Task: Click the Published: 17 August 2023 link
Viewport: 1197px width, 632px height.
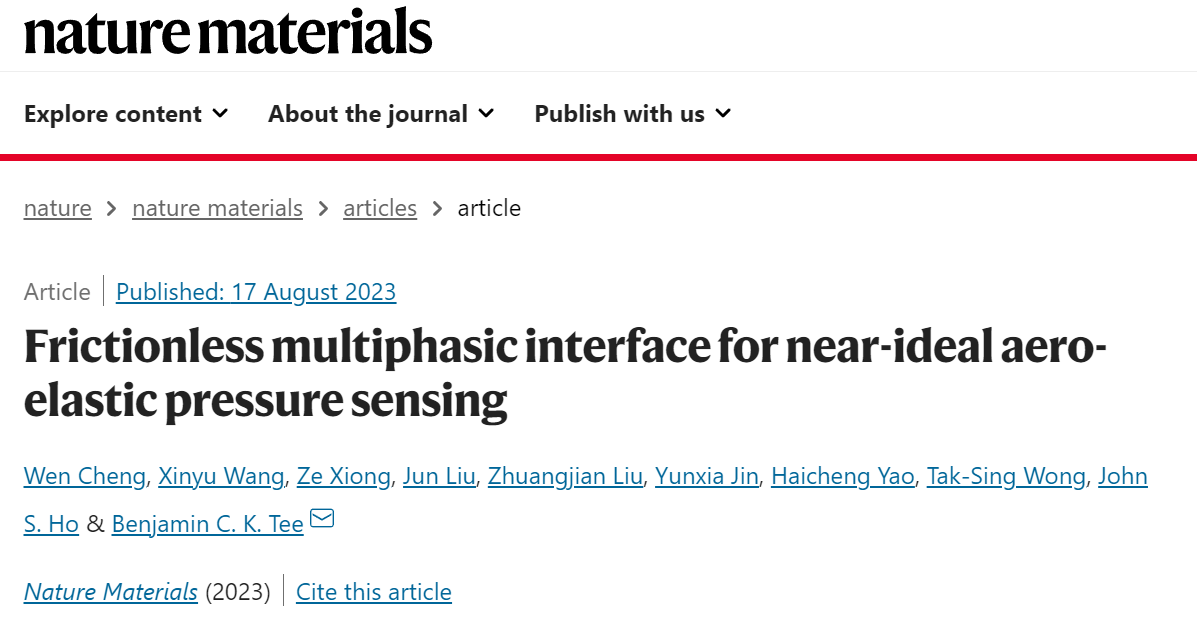Action: [x=256, y=292]
